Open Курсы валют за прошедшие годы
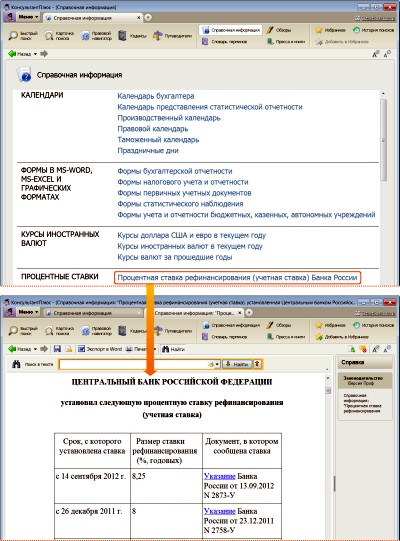 click(x=175, y=257)
